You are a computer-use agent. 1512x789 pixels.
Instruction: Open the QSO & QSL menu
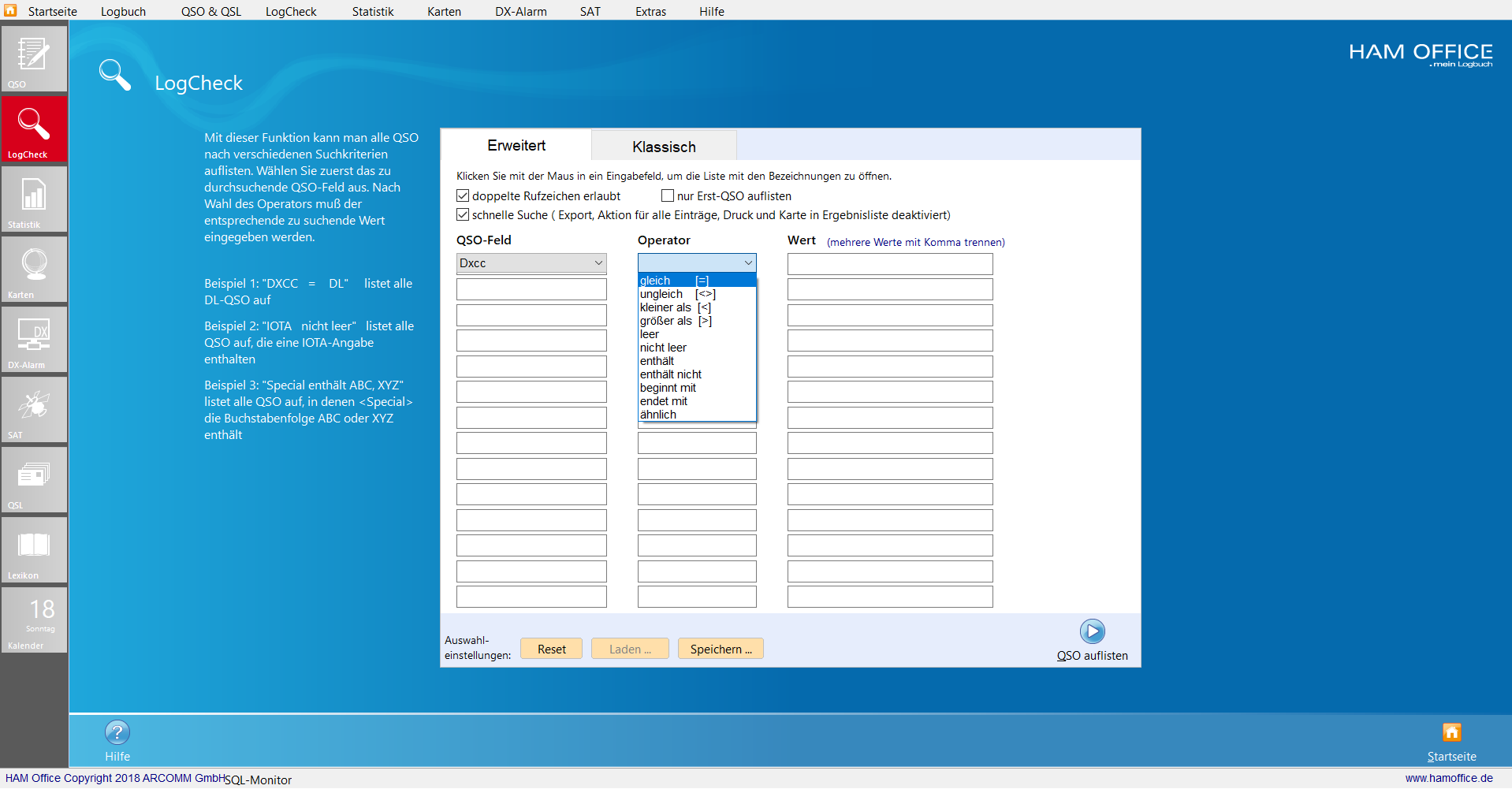click(x=211, y=11)
